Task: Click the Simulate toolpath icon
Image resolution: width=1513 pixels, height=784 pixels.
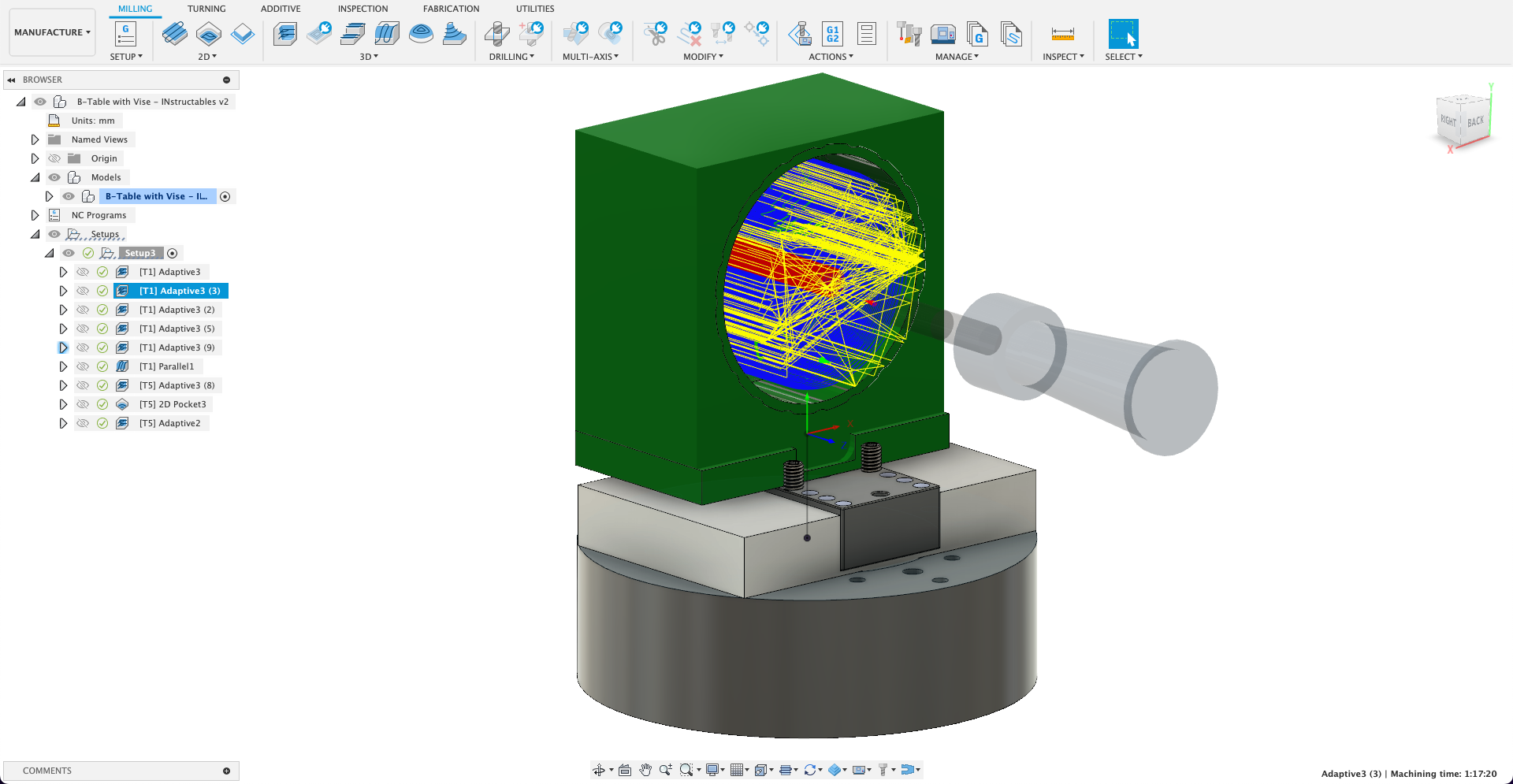Action: coord(800,34)
